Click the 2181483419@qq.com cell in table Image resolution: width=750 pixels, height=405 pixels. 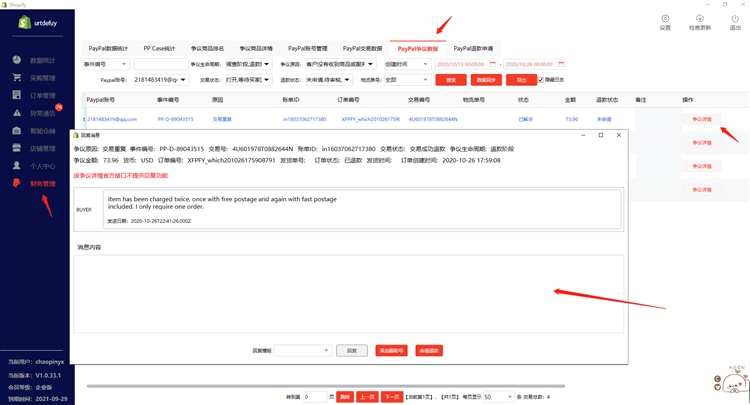(x=112, y=119)
